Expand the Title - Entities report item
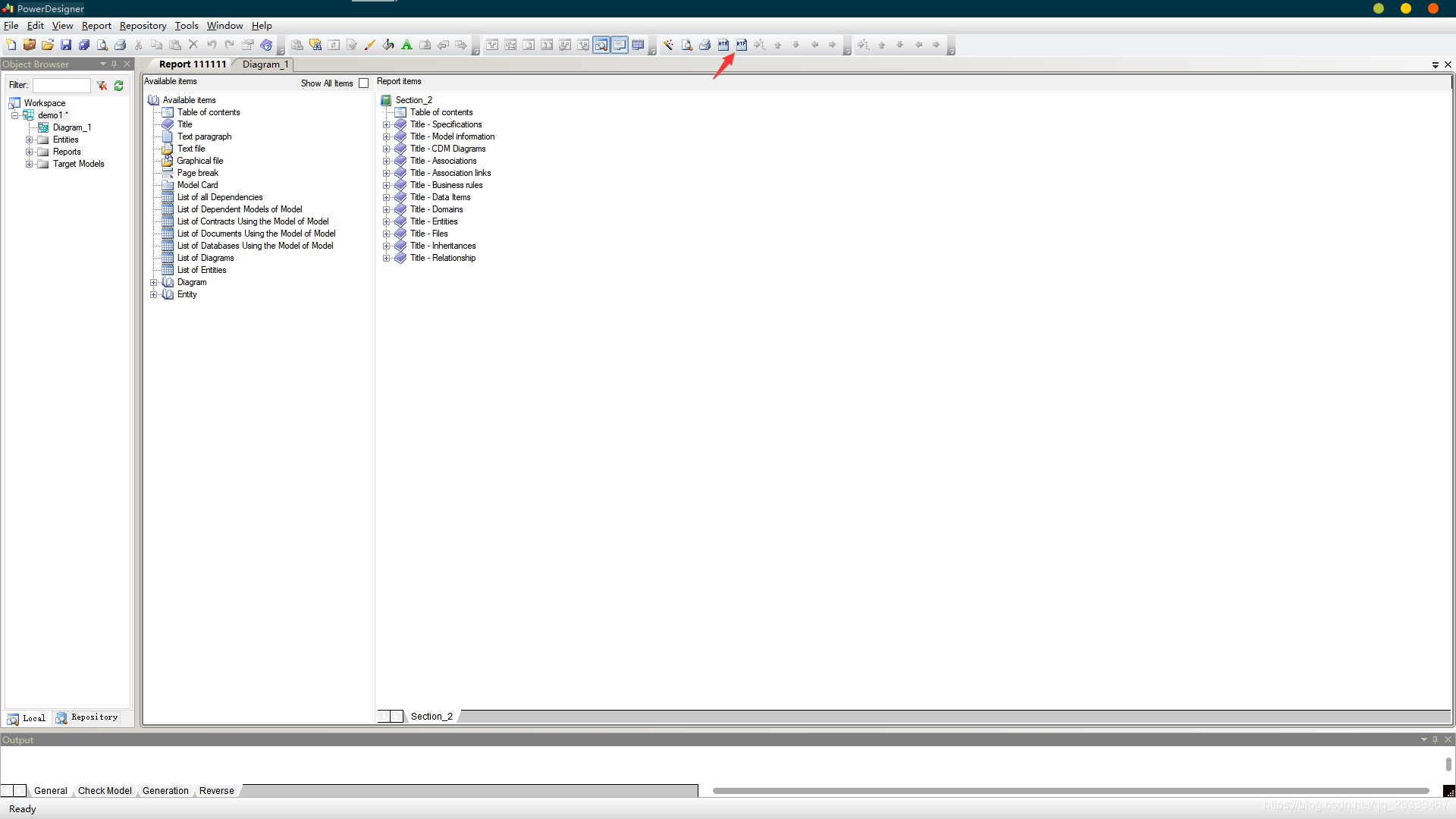 pyautogui.click(x=386, y=222)
